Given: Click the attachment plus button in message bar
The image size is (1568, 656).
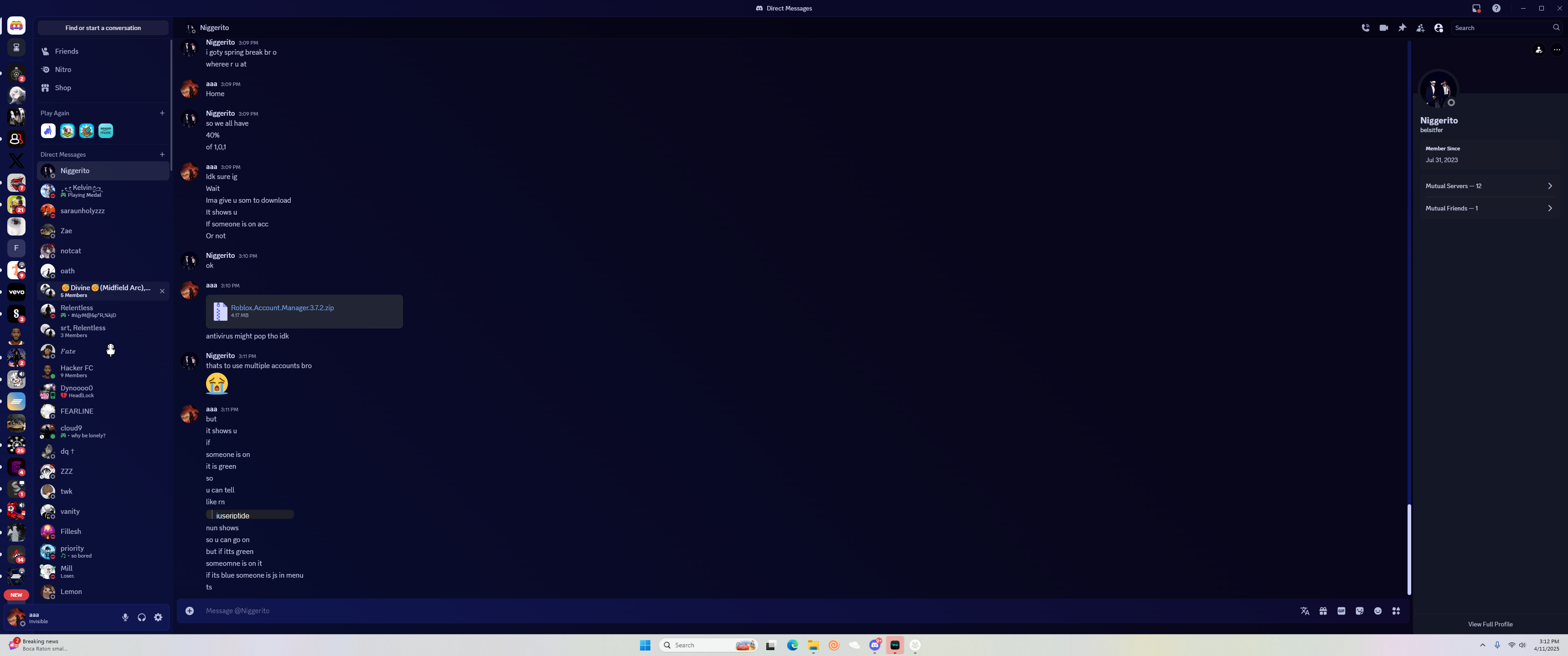Looking at the screenshot, I should click(190, 611).
